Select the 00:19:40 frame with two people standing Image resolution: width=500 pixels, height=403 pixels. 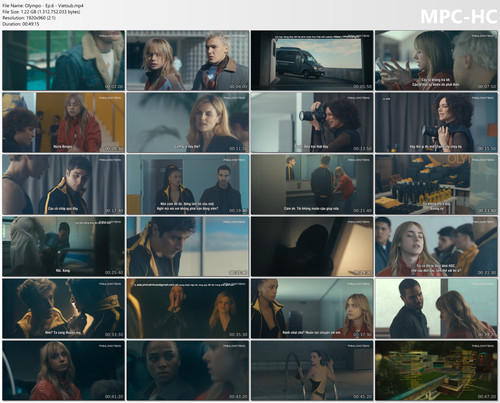click(x=188, y=184)
